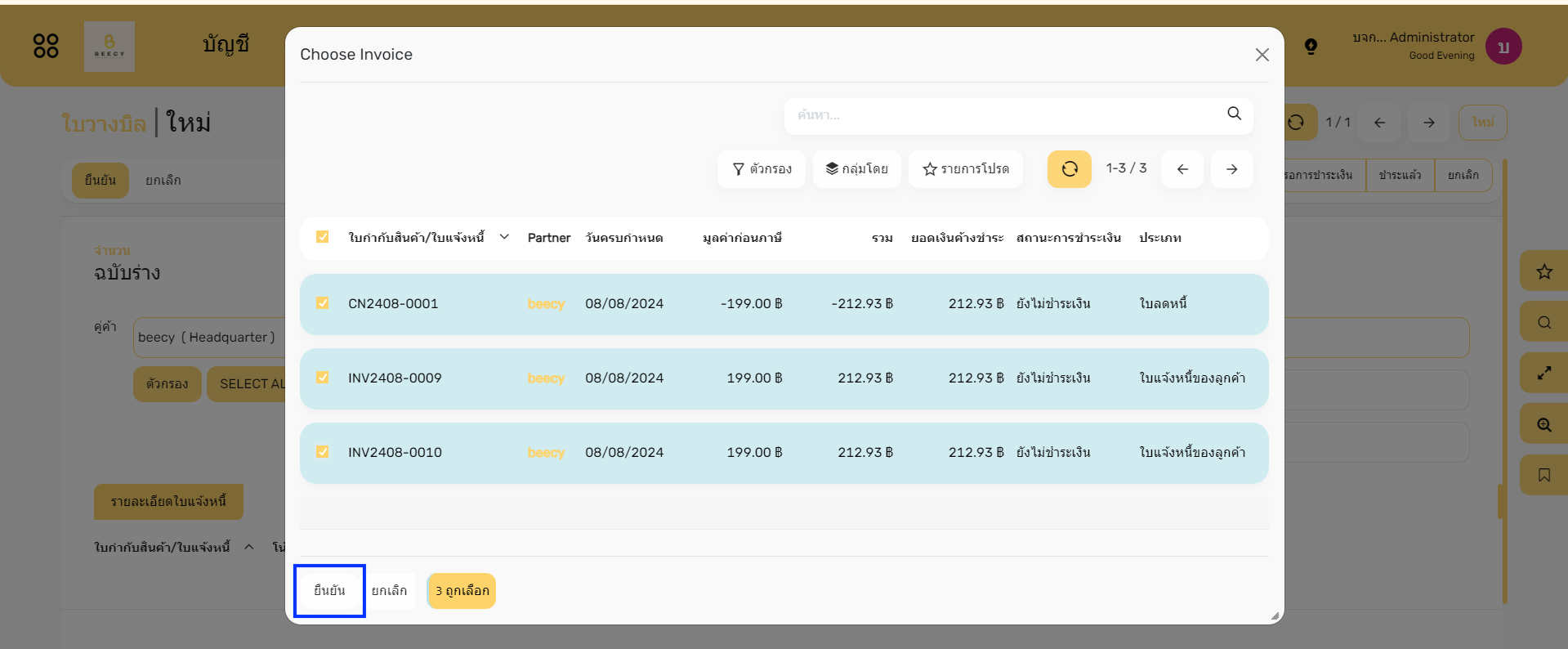1568x649 pixels.
Task: Click beecy partner in INV2408-0009 row
Action: [546, 378]
